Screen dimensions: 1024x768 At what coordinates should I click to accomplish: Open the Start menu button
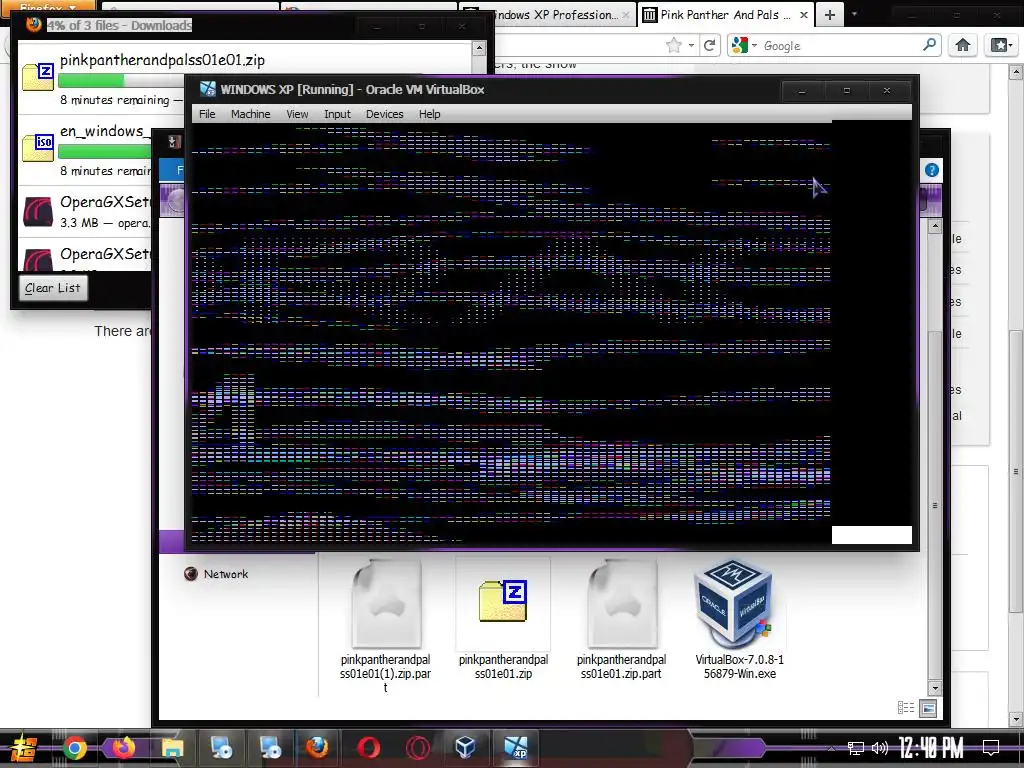coord(23,749)
